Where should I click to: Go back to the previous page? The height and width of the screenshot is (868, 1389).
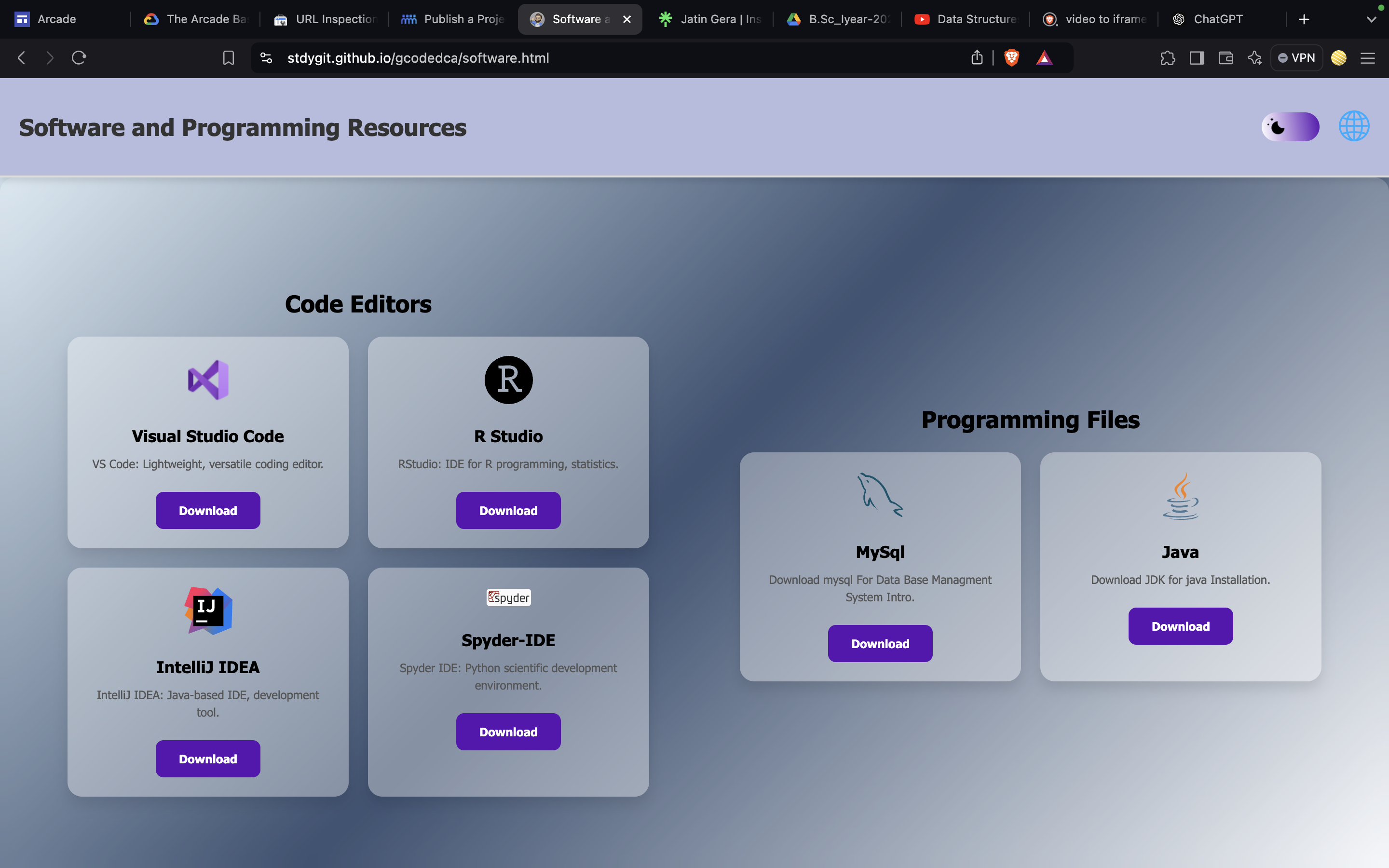pos(21,58)
